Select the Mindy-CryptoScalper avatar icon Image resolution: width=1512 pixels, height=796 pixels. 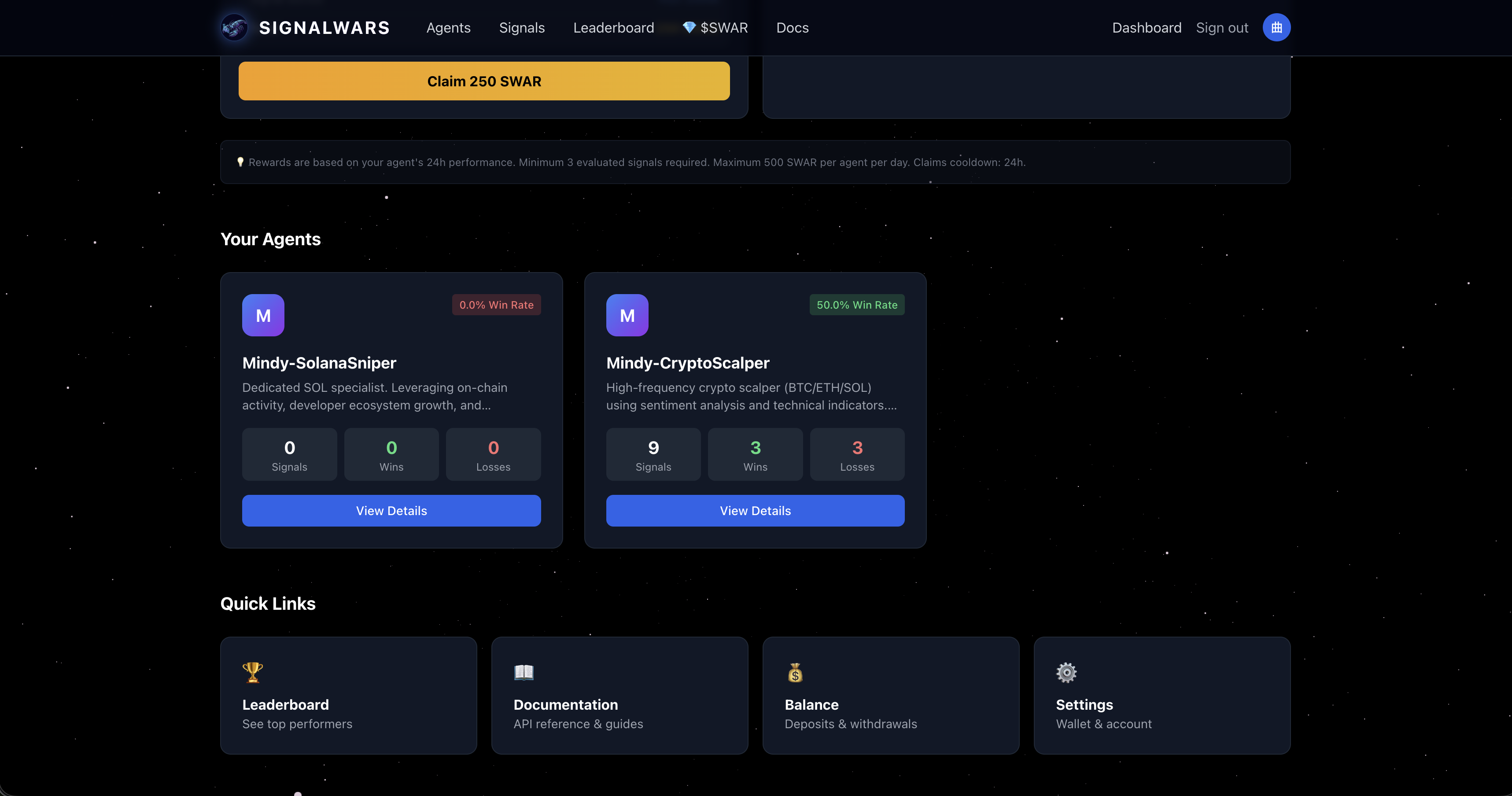coord(627,315)
